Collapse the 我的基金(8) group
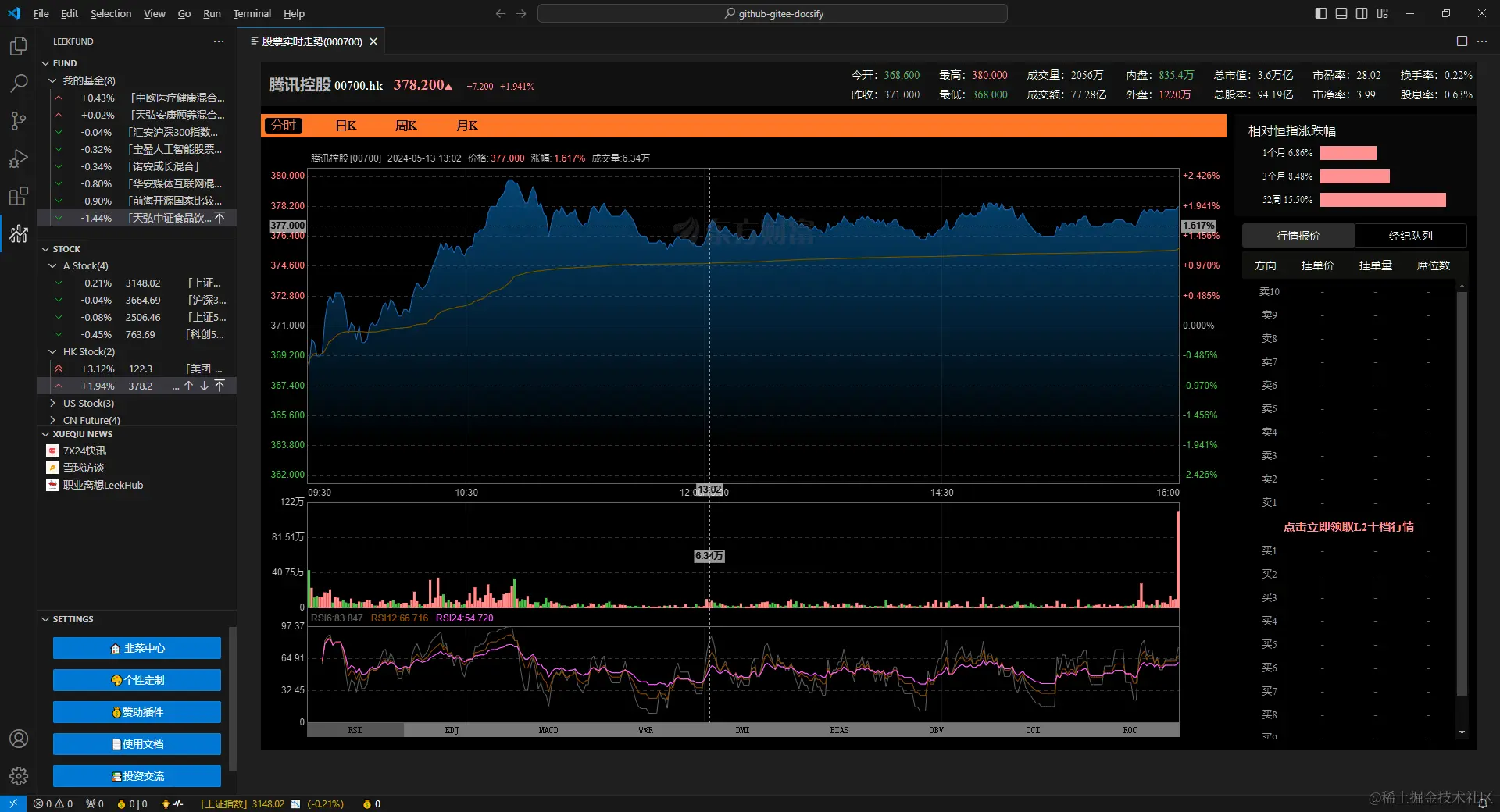The height and width of the screenshot is (812, 1500). (x=52, y=80)
